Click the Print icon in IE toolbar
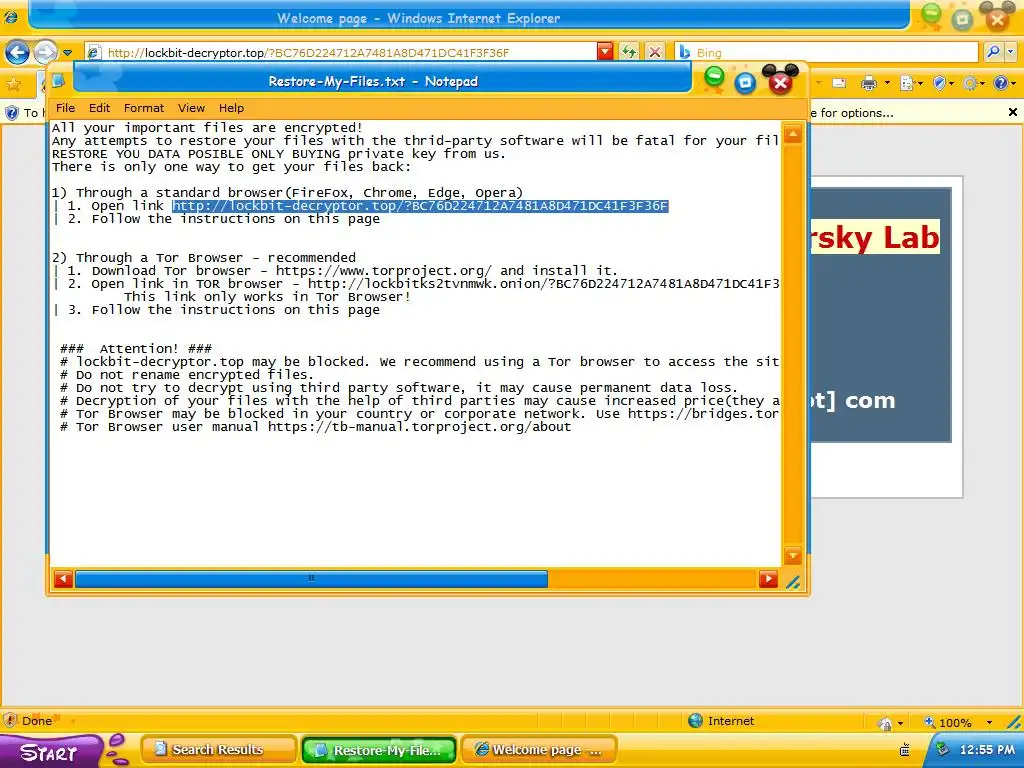The image size is (1024, 768). (869, 83)
